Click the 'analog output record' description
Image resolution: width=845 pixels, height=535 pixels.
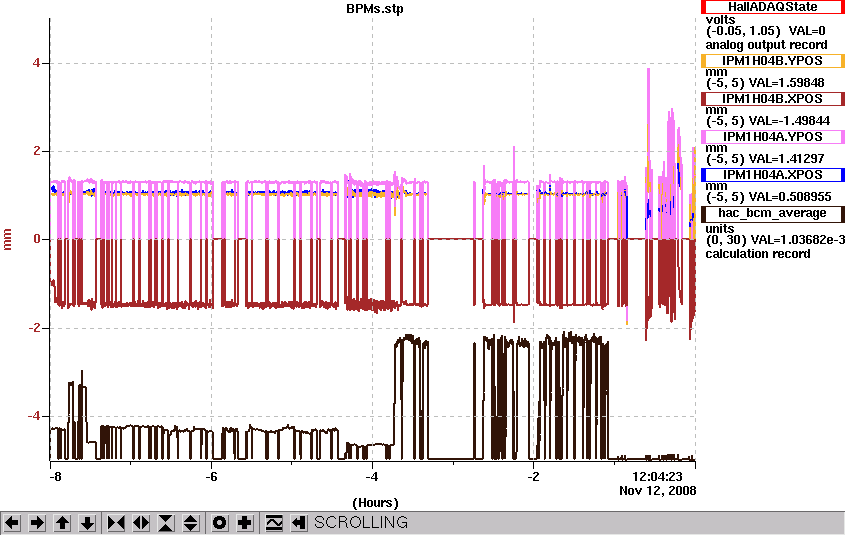coord(766,45)
